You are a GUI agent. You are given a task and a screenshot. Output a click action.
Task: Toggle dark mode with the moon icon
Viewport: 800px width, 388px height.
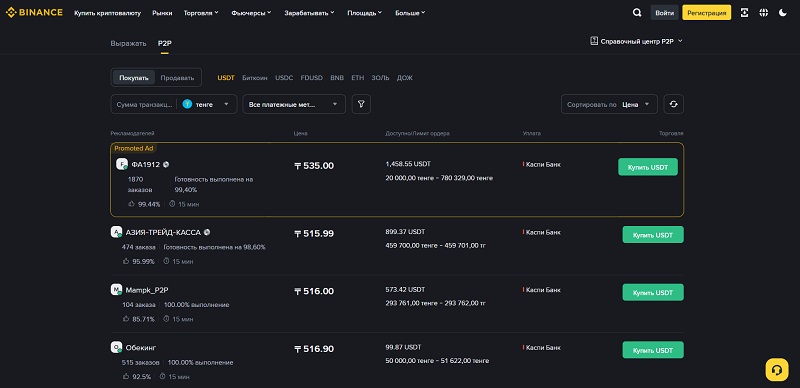coord(783,13)
